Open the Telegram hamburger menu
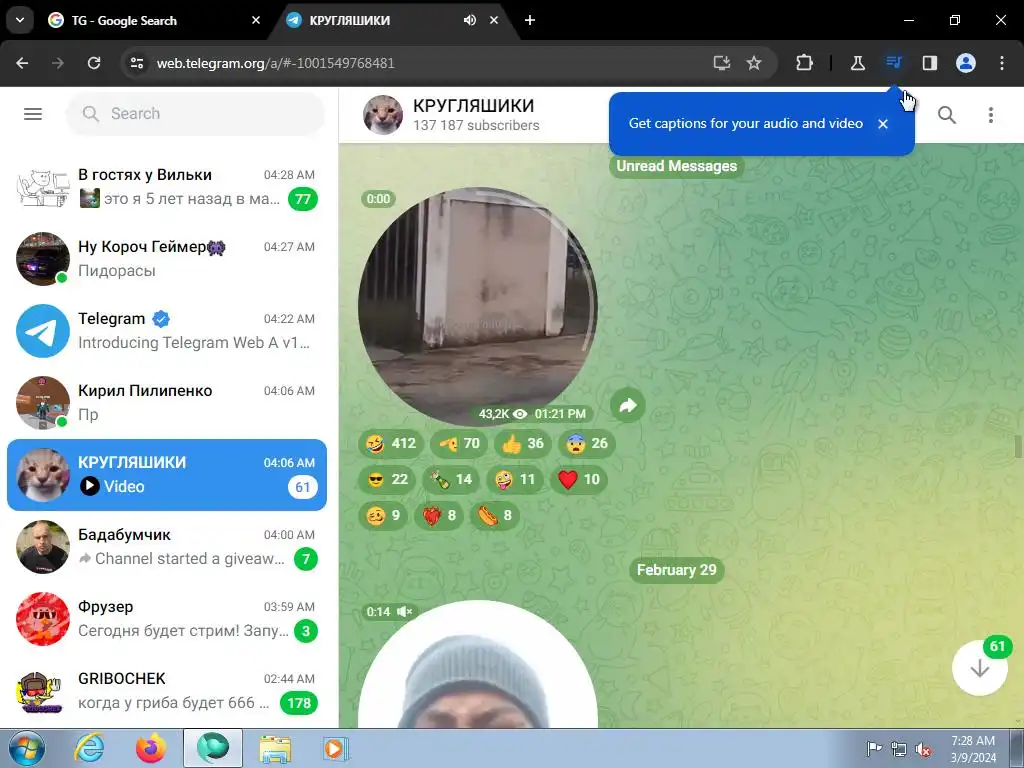Viewport: 1024px width, 768px height. pyautogui.click(x=33, y=114)
